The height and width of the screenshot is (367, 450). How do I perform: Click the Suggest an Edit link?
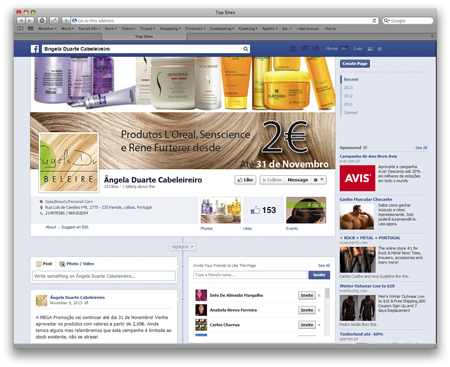click(75, 227)
